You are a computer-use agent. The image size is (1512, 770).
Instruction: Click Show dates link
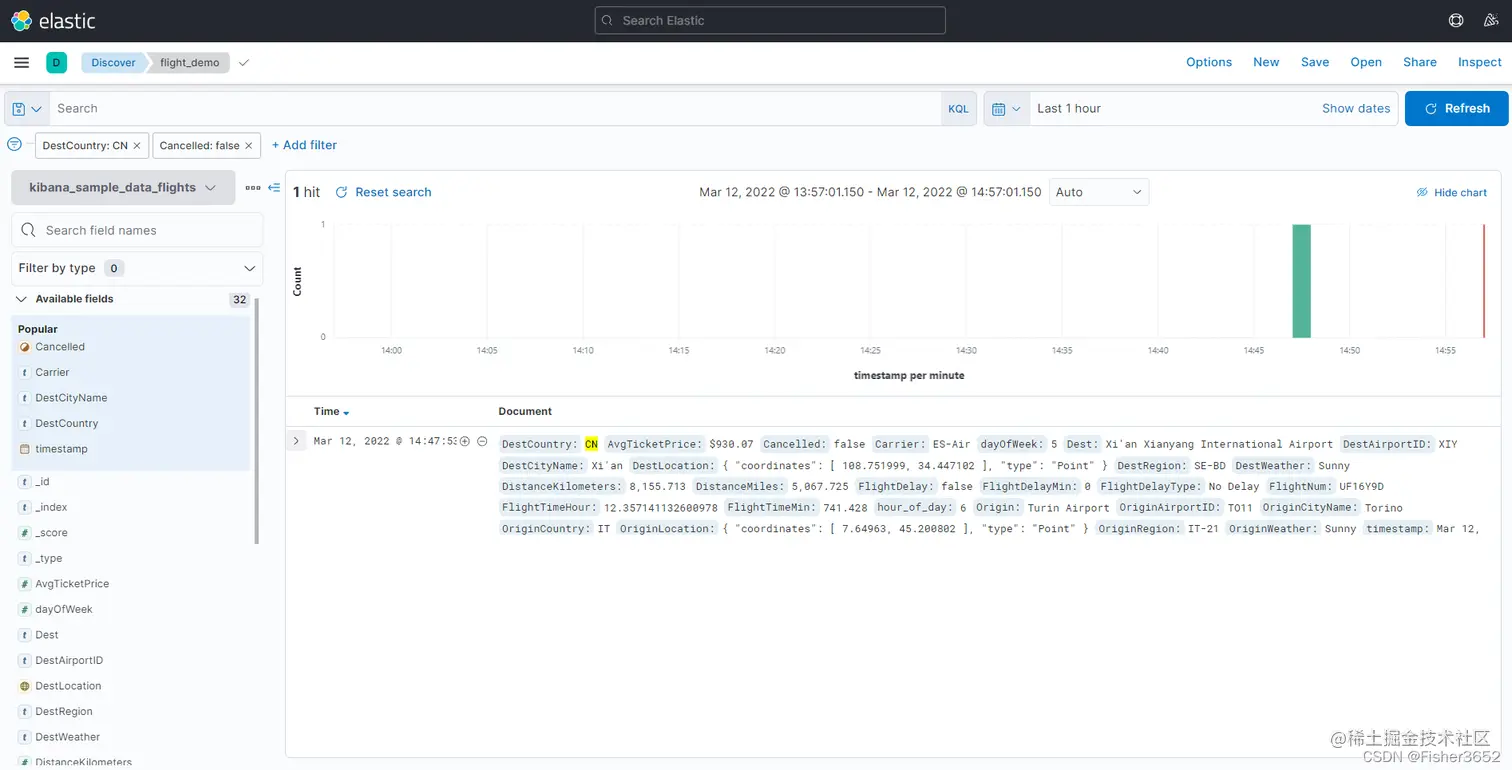(1356, 108)
